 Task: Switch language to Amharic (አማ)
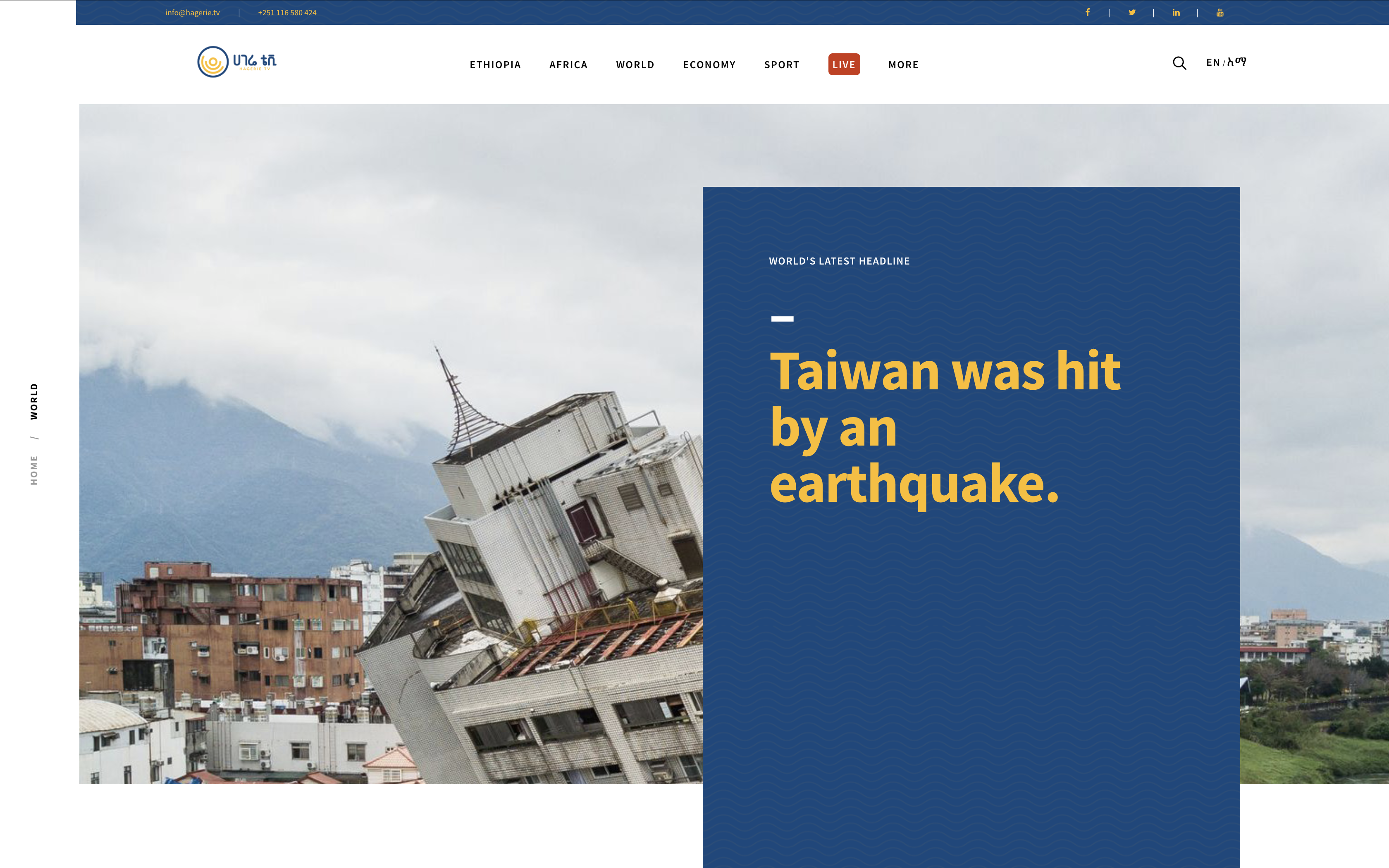1237,62
